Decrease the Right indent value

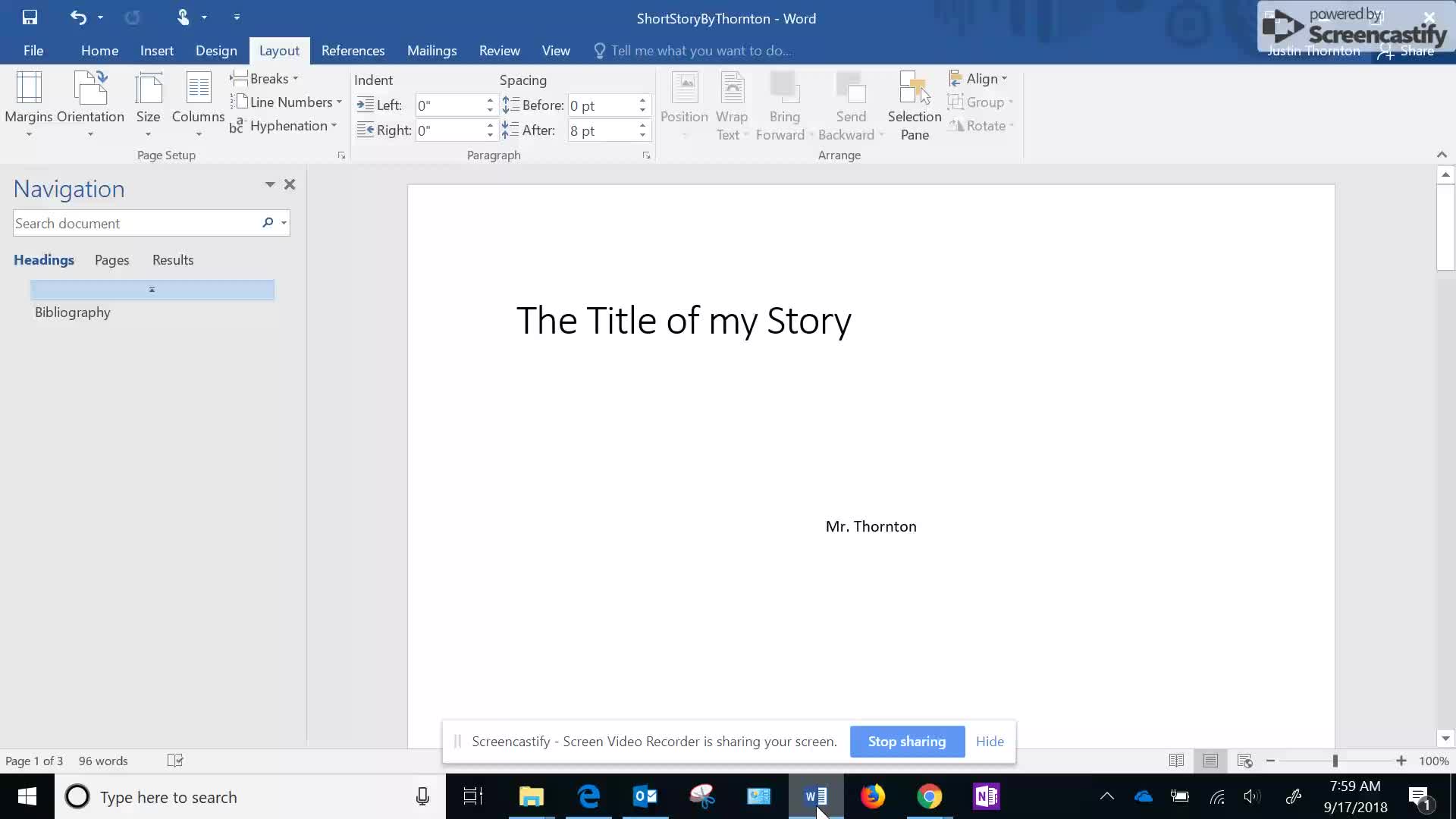[490, 136]
